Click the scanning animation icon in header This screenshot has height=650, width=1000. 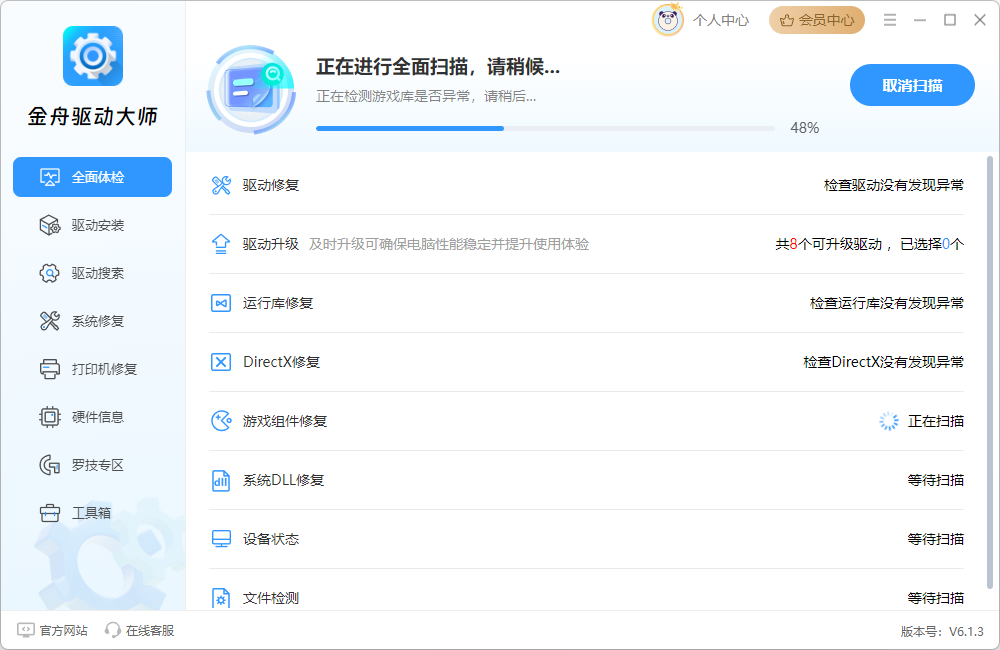(x=251, y=89)
